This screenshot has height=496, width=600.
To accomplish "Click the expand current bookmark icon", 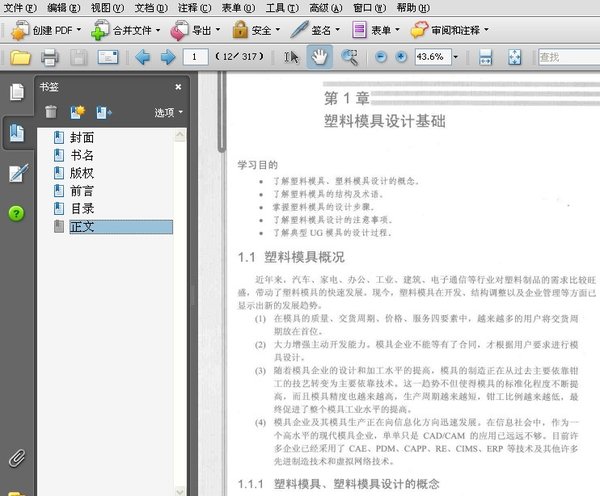I will pyautogui.click(x=104, y=112).
